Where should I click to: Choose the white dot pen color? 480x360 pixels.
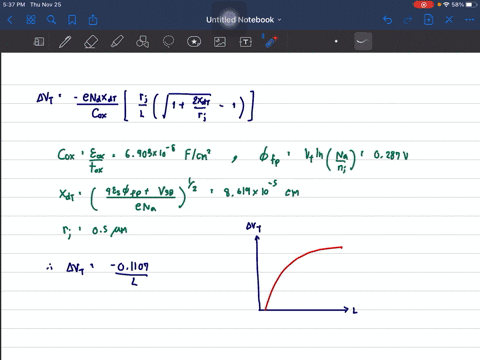(x=336, y=41)
